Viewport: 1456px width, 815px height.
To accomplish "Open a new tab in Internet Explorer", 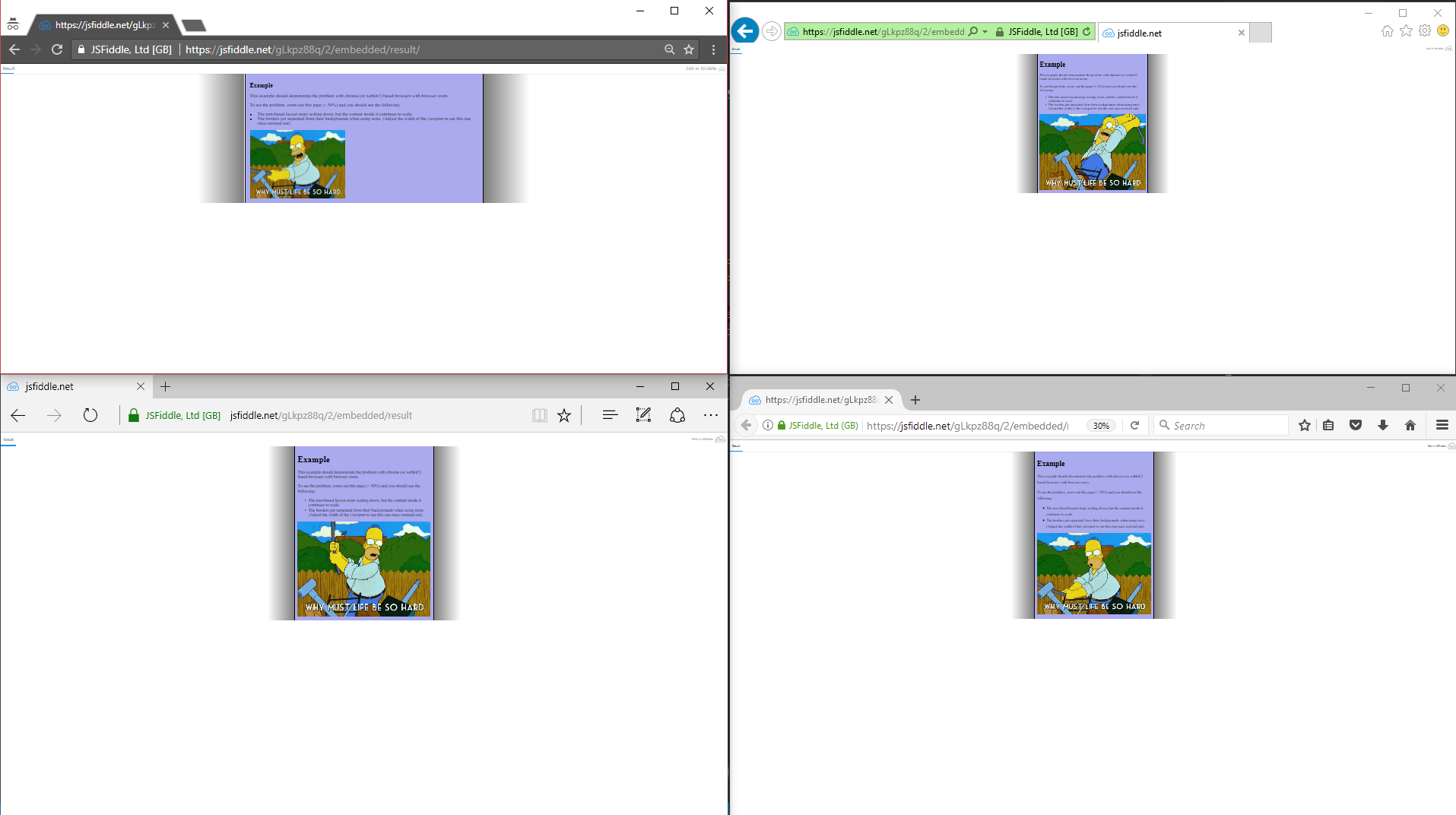I will point(1261,33).
